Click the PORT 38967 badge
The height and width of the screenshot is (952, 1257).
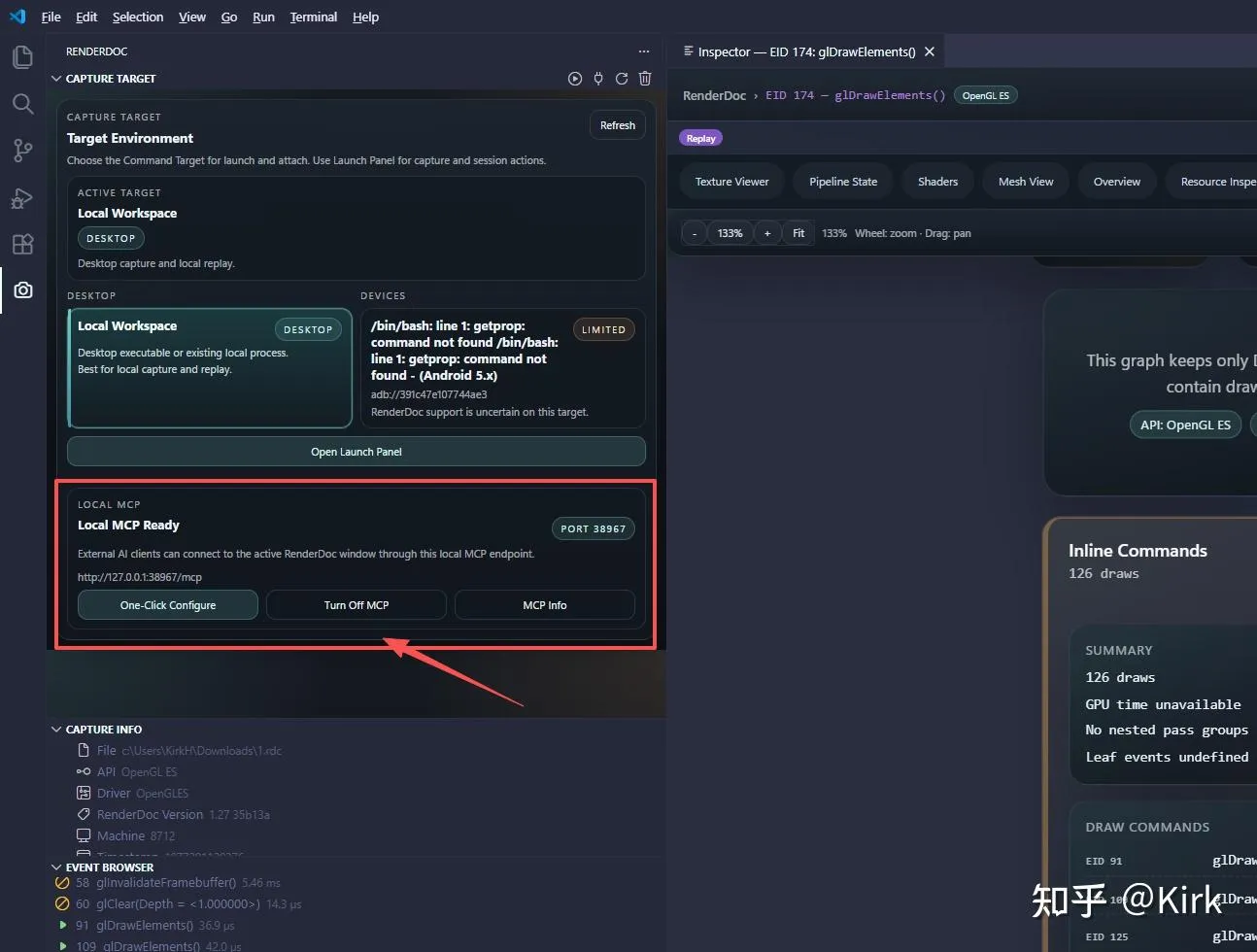594,528
